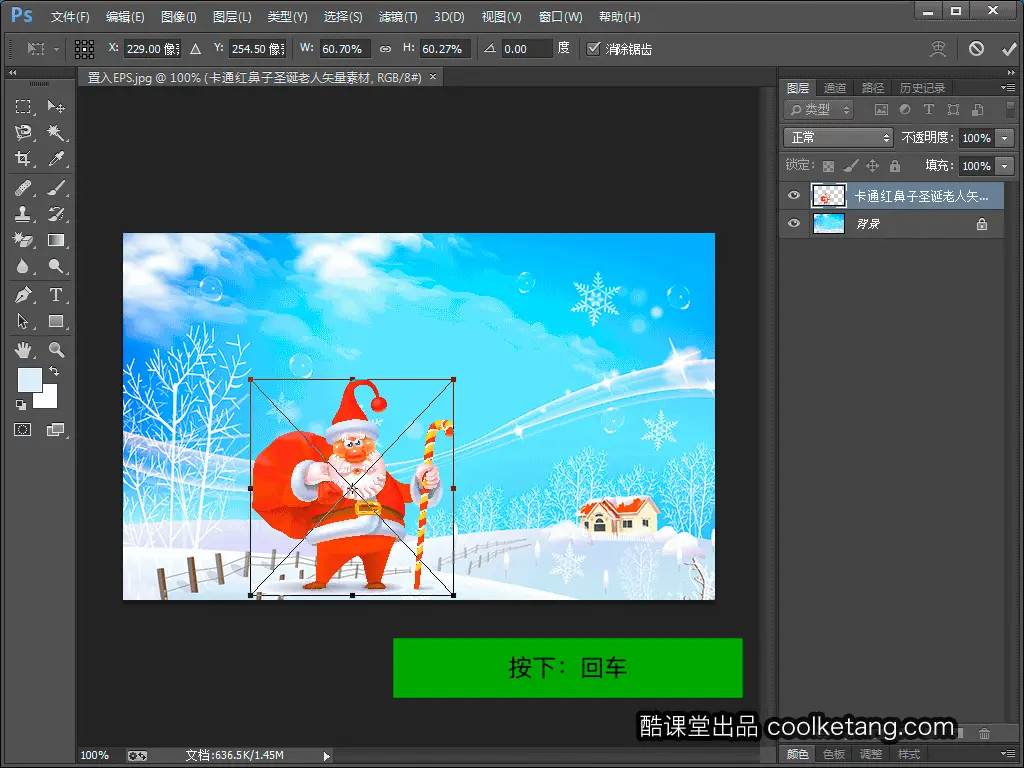Click the background color swatch
Viewport: 1024px width, 768px height.
48,400
